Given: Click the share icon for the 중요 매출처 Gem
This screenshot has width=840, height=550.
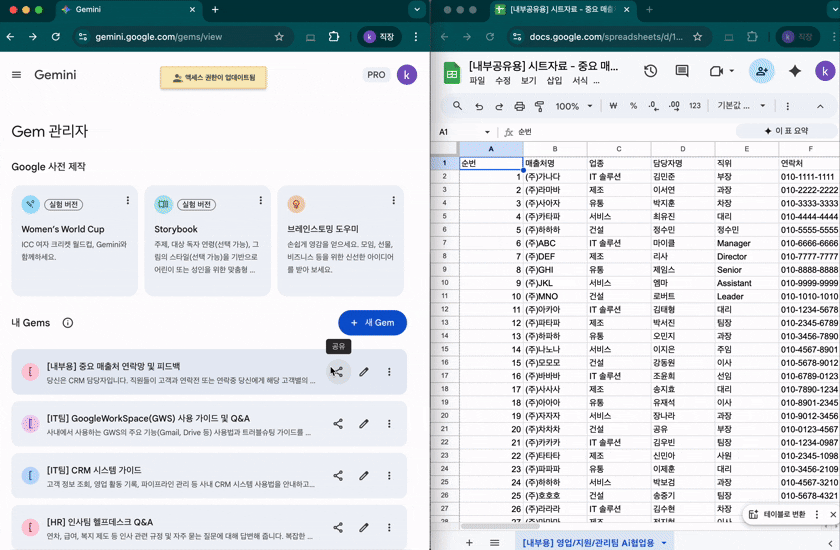Looking at the screenshot, I should (338, 372).
